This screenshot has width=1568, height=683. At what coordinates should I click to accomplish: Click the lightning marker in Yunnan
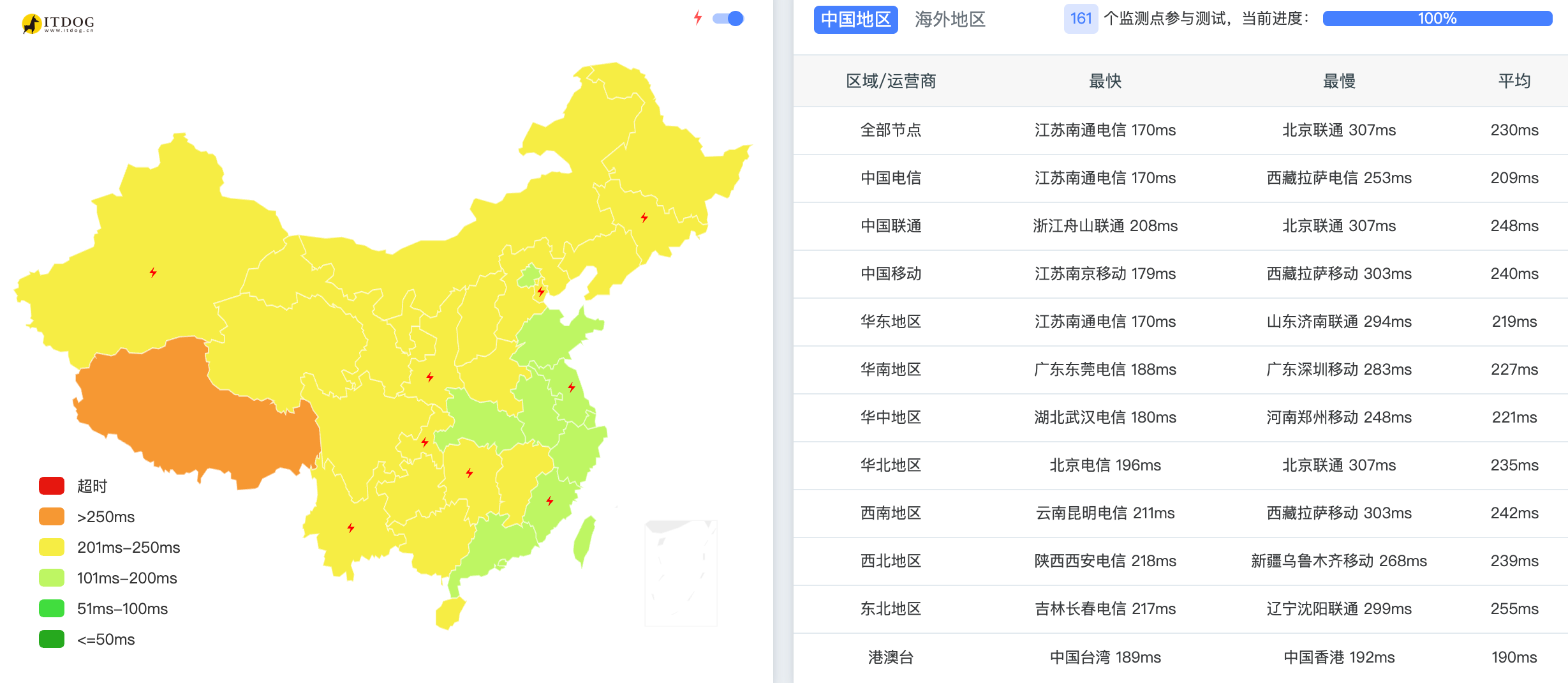351,527
